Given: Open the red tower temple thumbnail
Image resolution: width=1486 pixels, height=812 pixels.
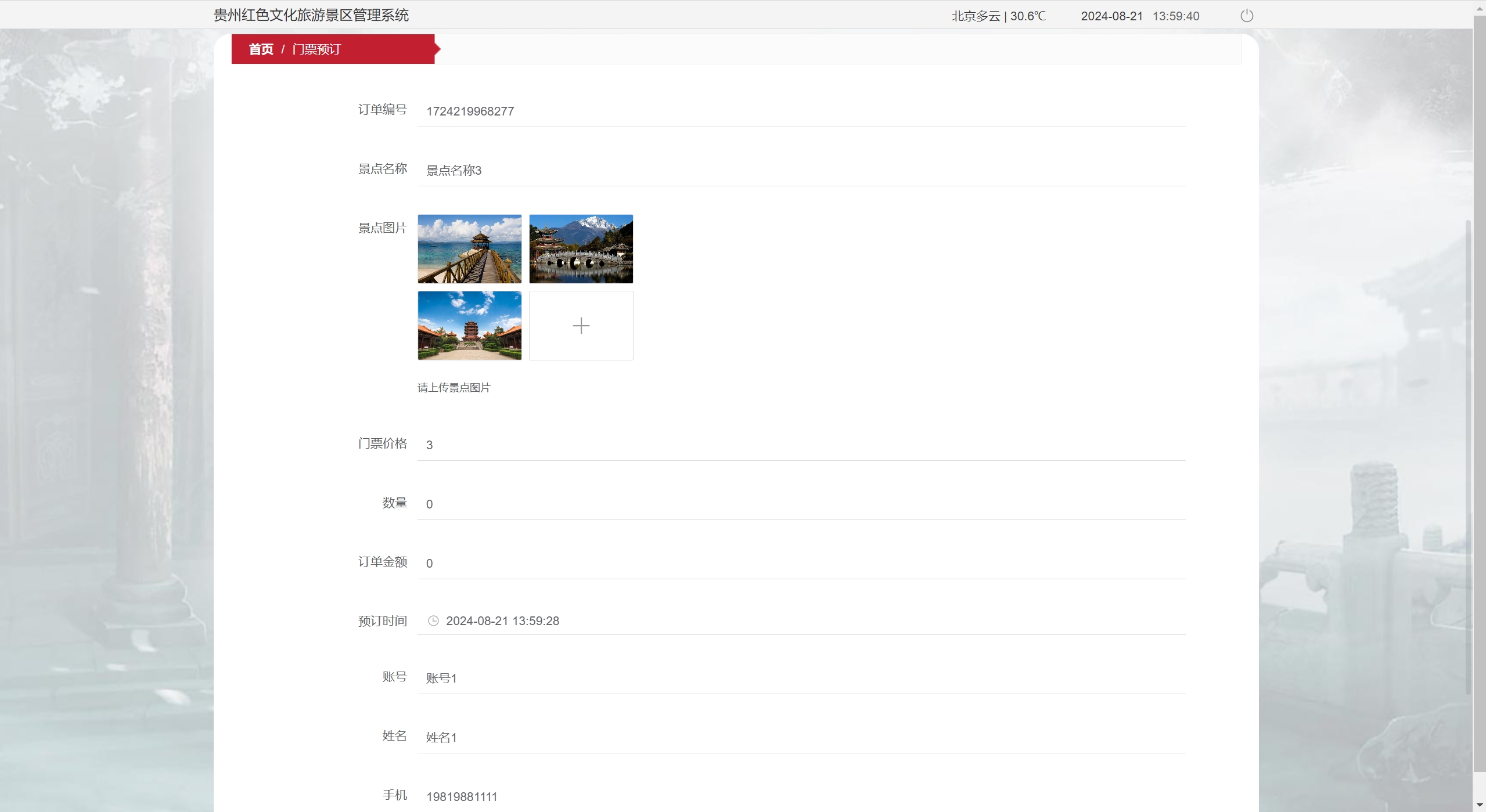Looking at the screenshot, I should [469, 326].
